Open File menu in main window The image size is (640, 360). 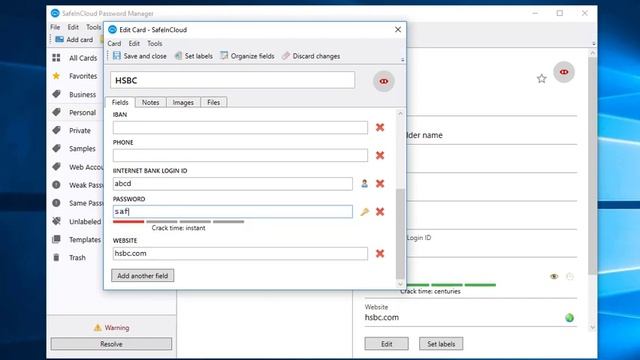[55, 27]
